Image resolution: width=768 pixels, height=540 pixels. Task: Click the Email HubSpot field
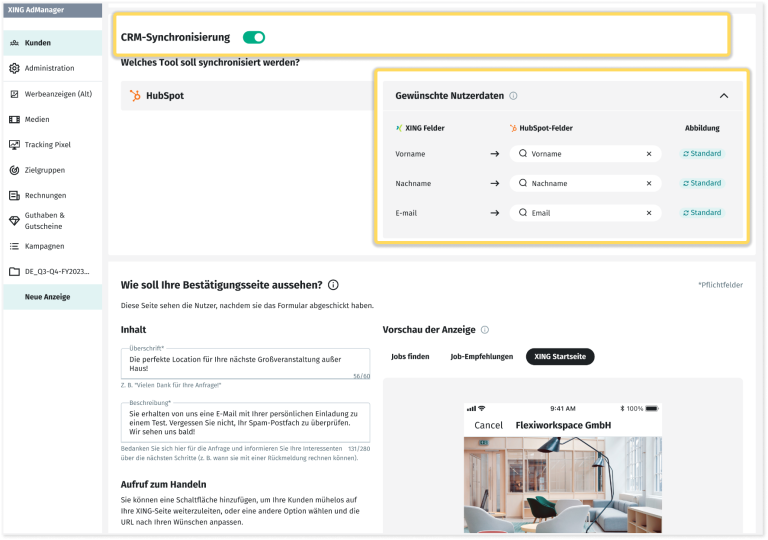[x=585, y=213]
